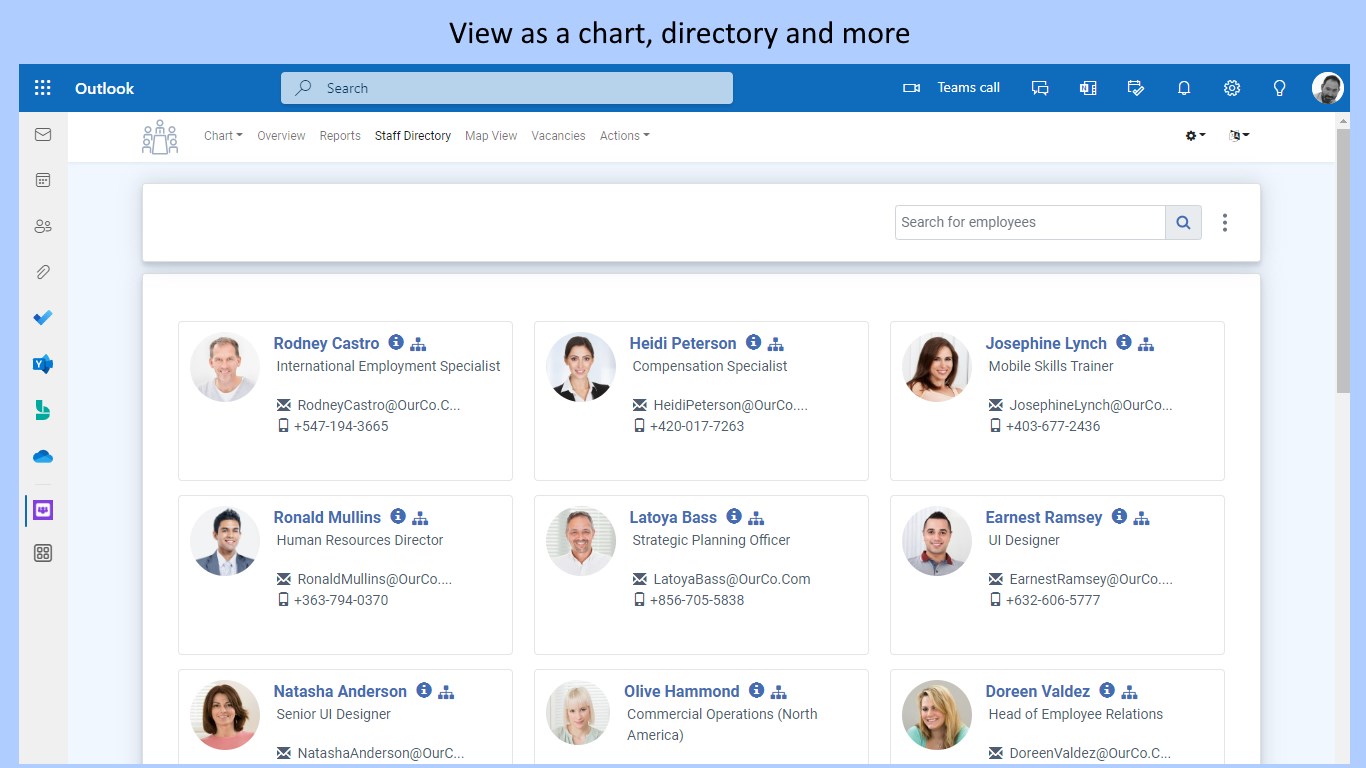This screenshot has height=768, width=1366.
Task: Open Bookings app in sidebar
Action: click(43, 410)
